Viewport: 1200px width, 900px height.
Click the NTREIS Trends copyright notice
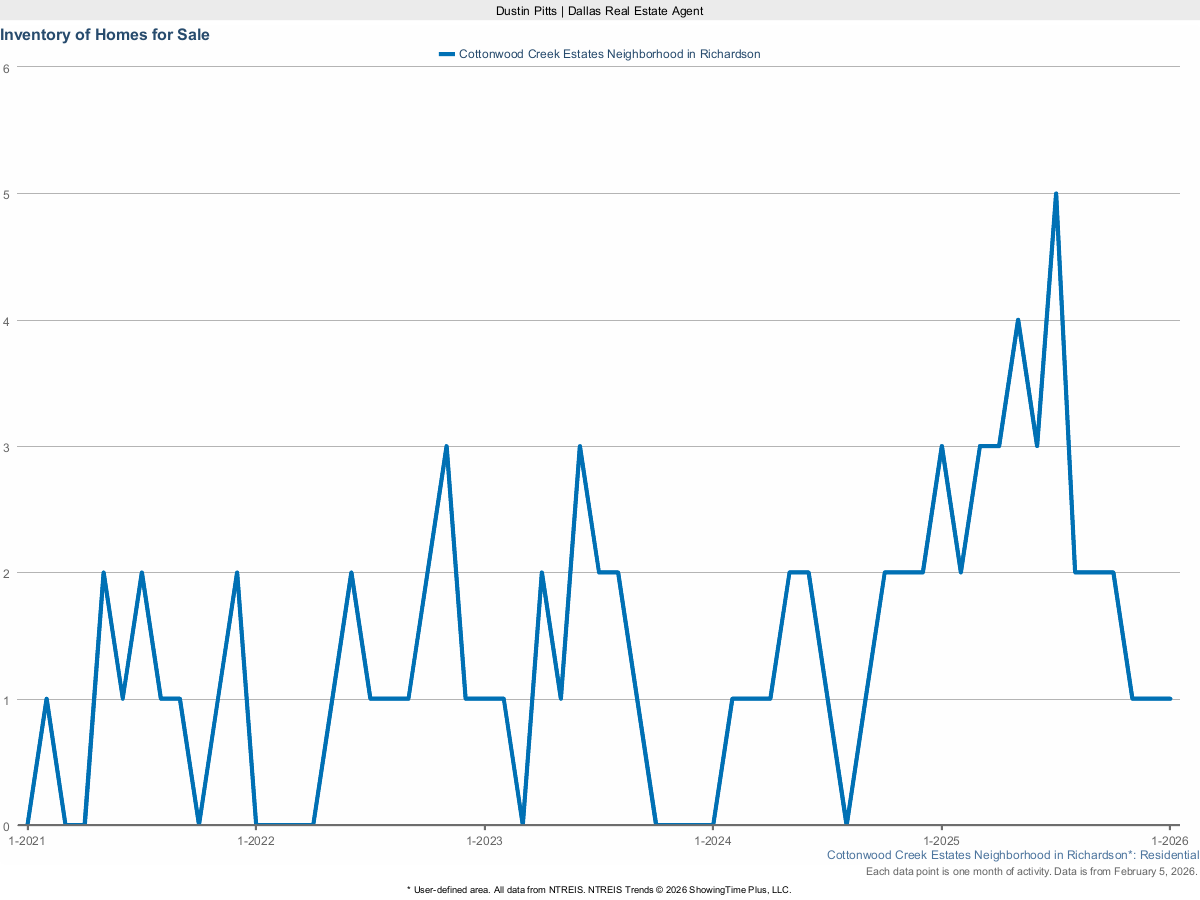click(599, 889)
